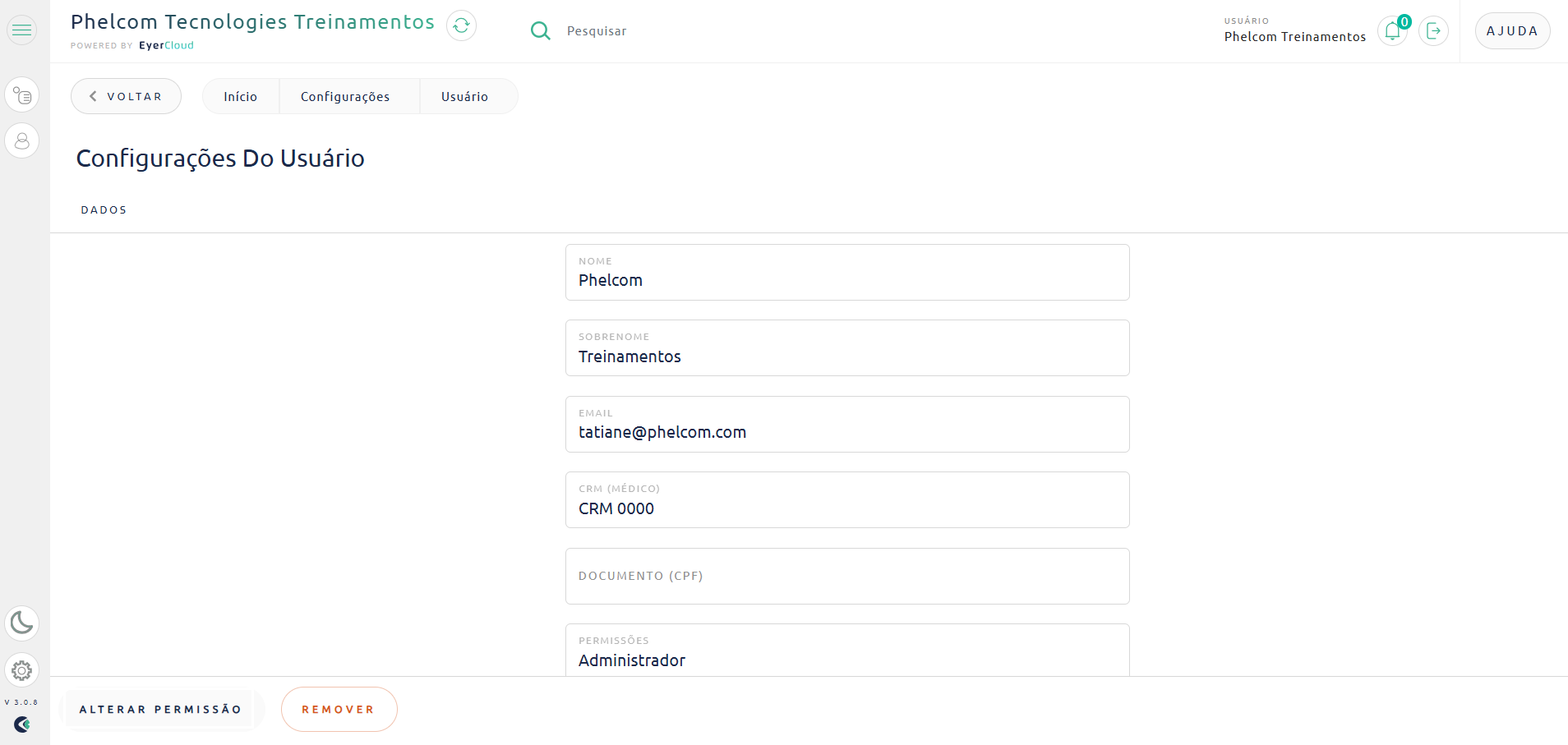Viewport: 1568px width, 745px height.
Task: Open the patients sidebar icon
Action: point(22,141)
